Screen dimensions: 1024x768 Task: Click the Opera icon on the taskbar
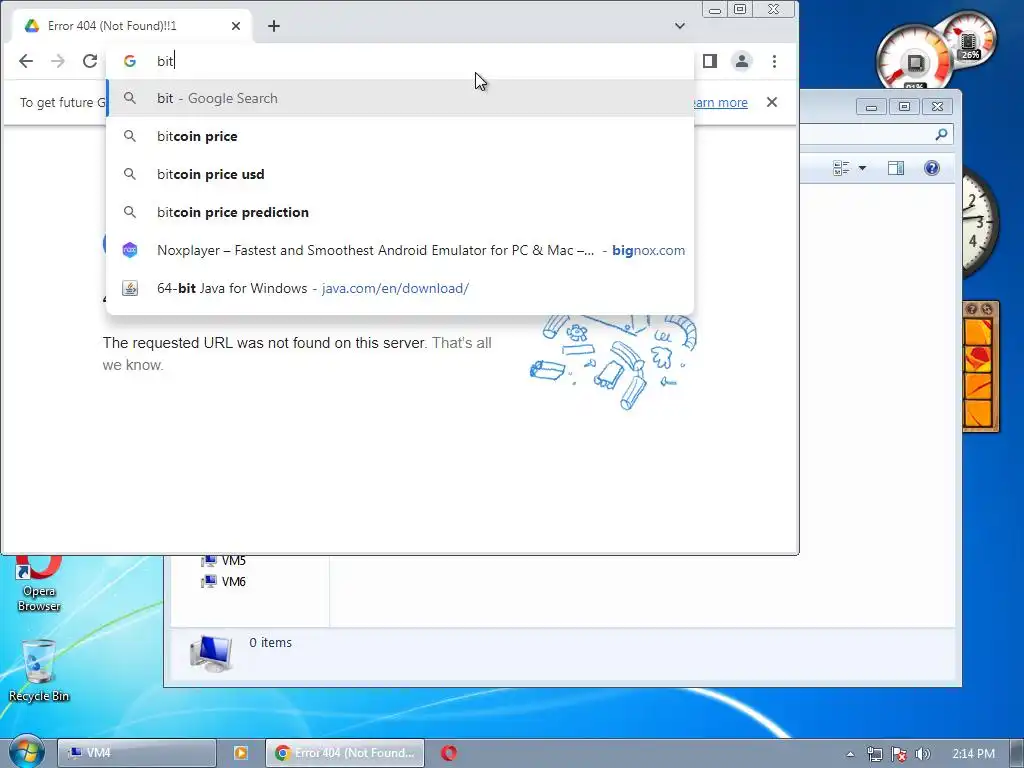pos(449,753)
